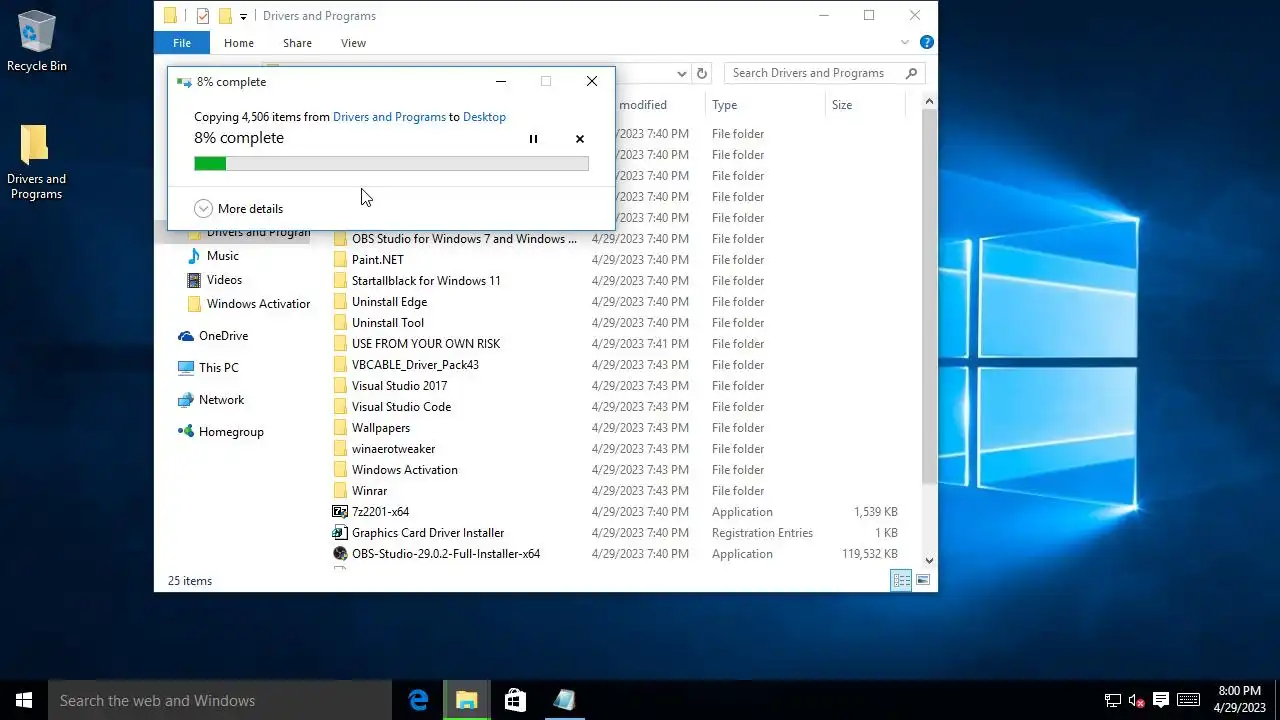This screenshot has height=720, width=1280.
Task: Select the Uninstall Edge folder
Action: point(380,302)
